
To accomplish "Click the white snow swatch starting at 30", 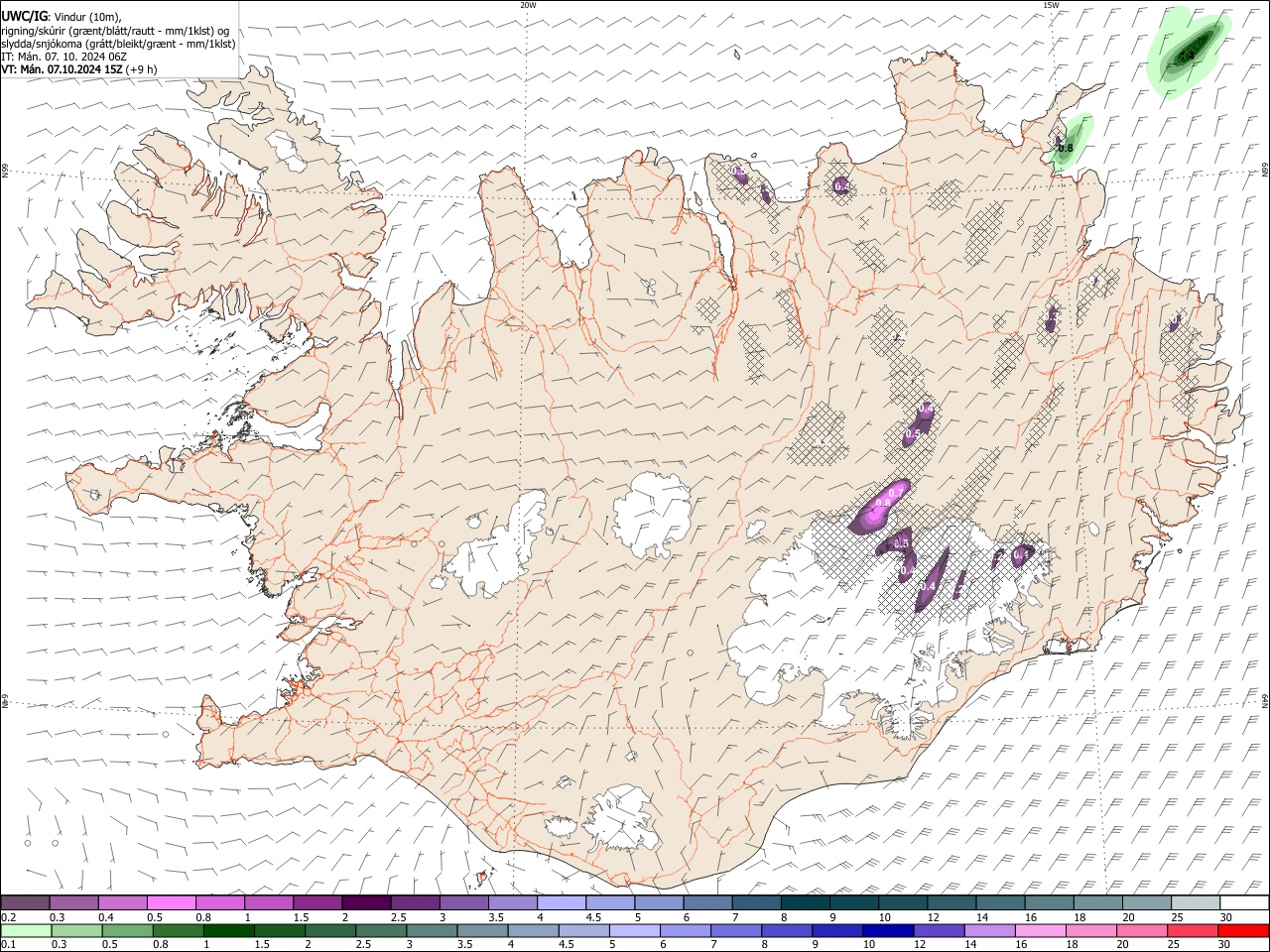I will (x=1244, y=902).
